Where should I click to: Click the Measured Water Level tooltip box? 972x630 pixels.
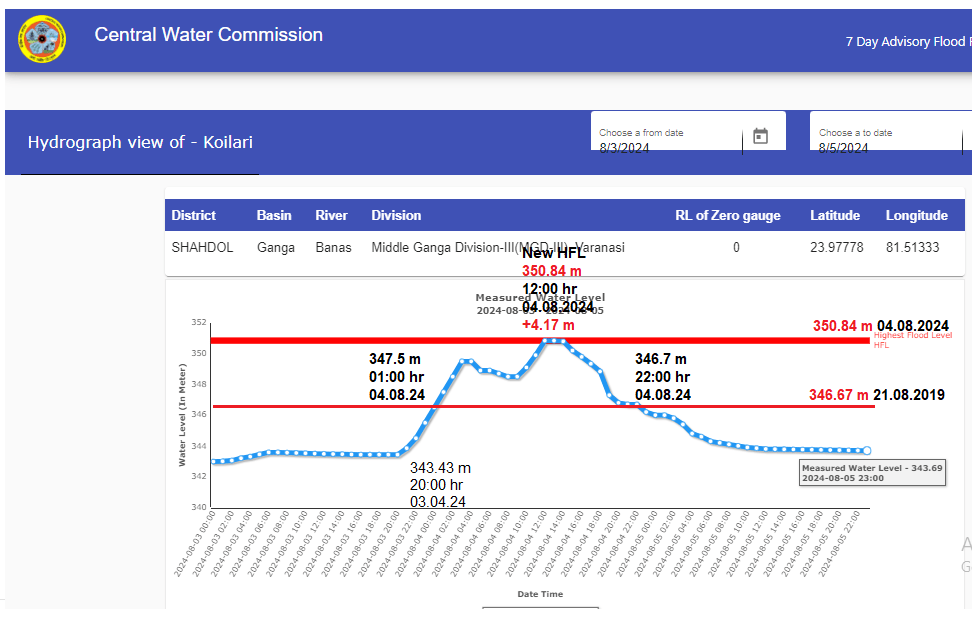click(872, 472)
